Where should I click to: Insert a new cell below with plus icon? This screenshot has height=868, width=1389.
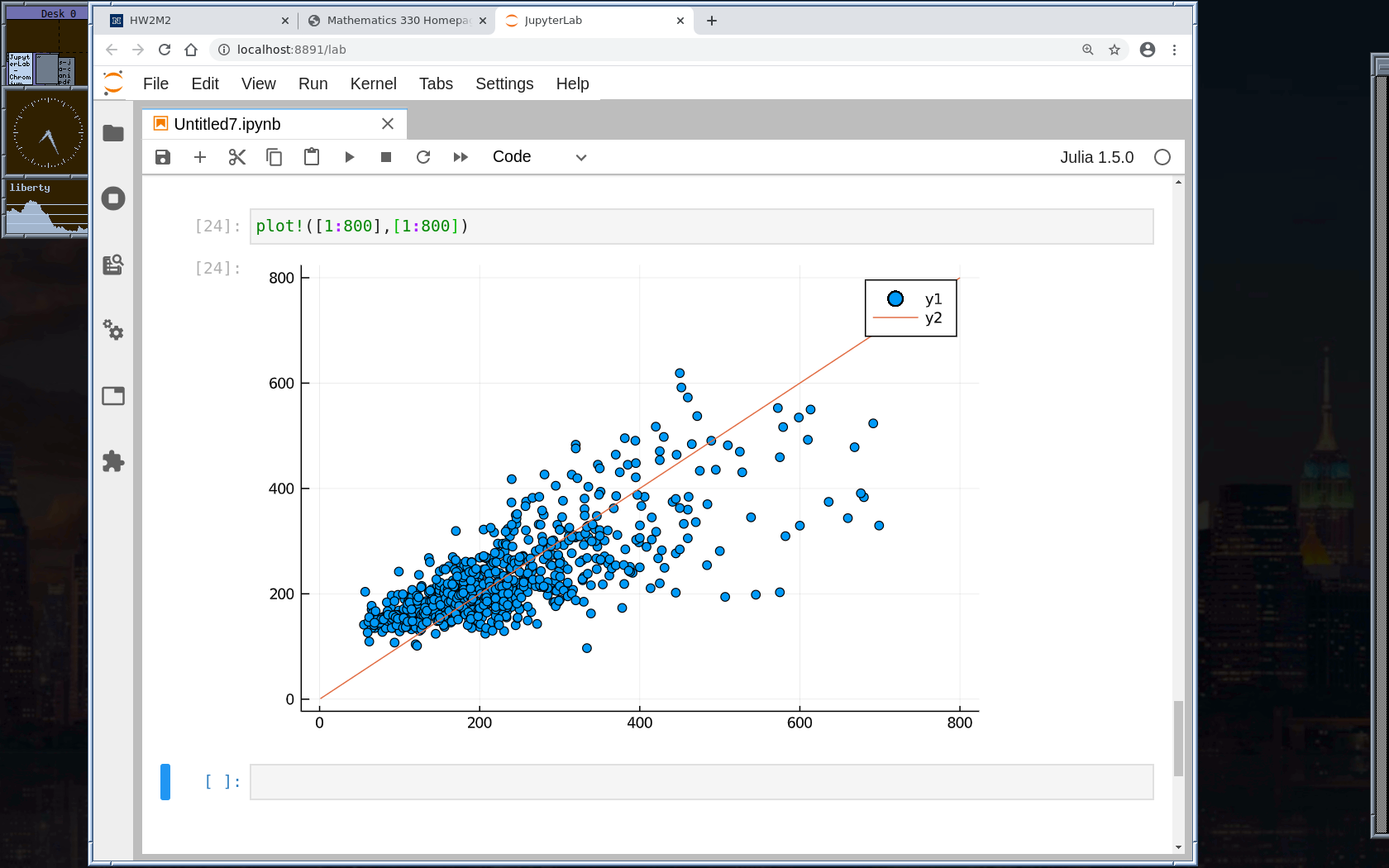pos(200,157)
